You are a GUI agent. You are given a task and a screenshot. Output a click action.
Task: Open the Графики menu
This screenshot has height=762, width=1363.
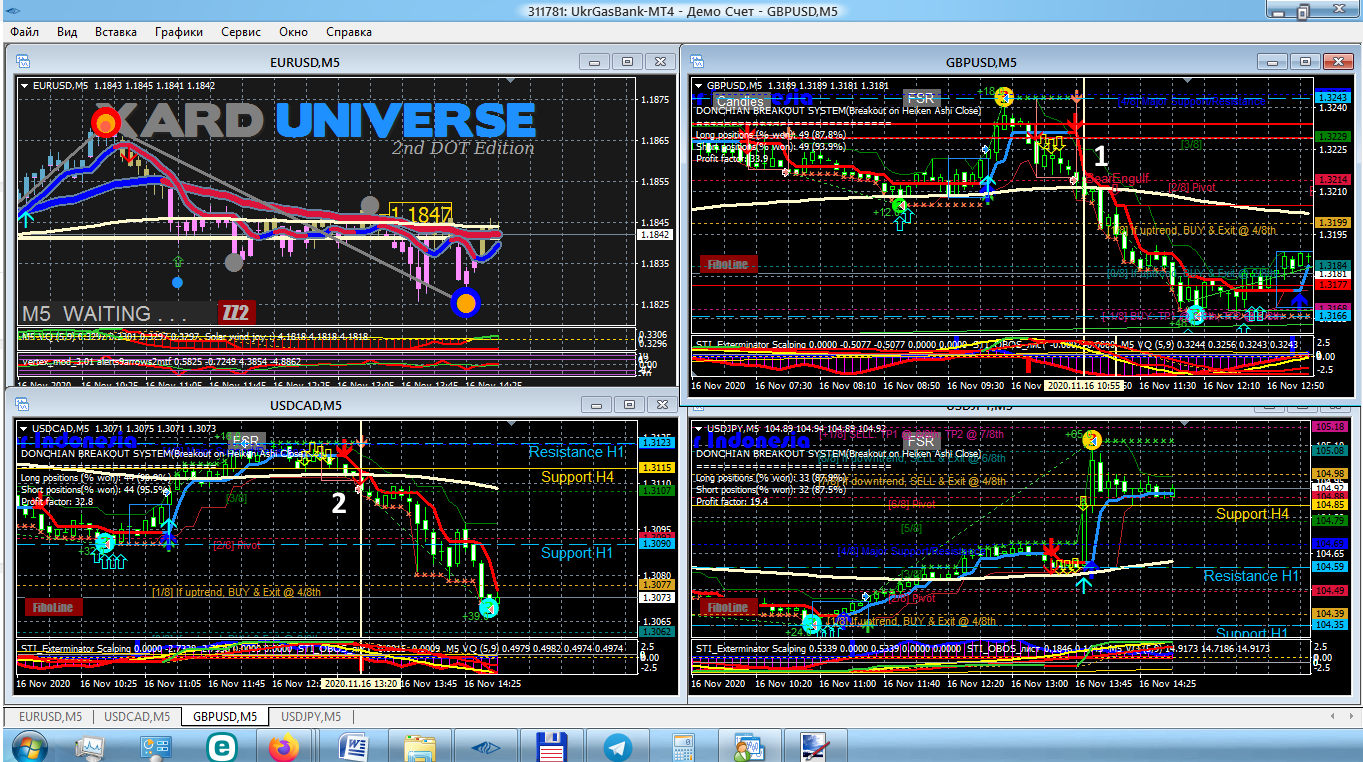(x=179, y=32)
